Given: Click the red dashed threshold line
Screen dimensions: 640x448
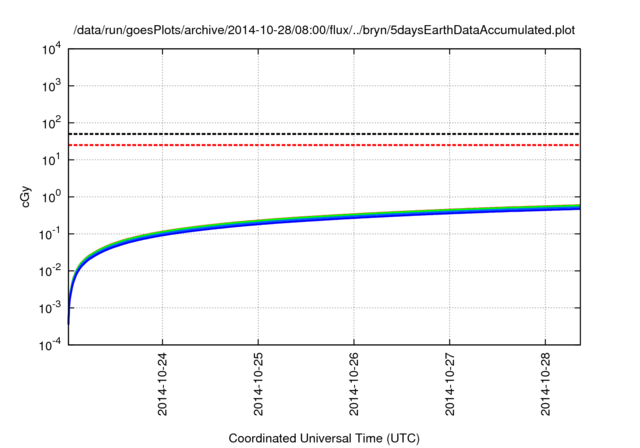Looking at the screenshot, I should 324,145.
